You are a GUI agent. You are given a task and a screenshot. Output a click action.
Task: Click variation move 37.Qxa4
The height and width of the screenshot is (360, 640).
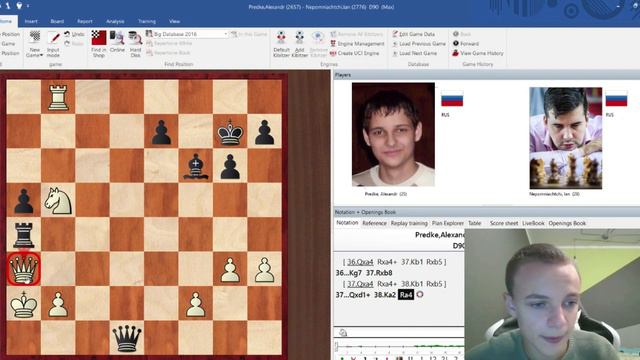point(360,284)
